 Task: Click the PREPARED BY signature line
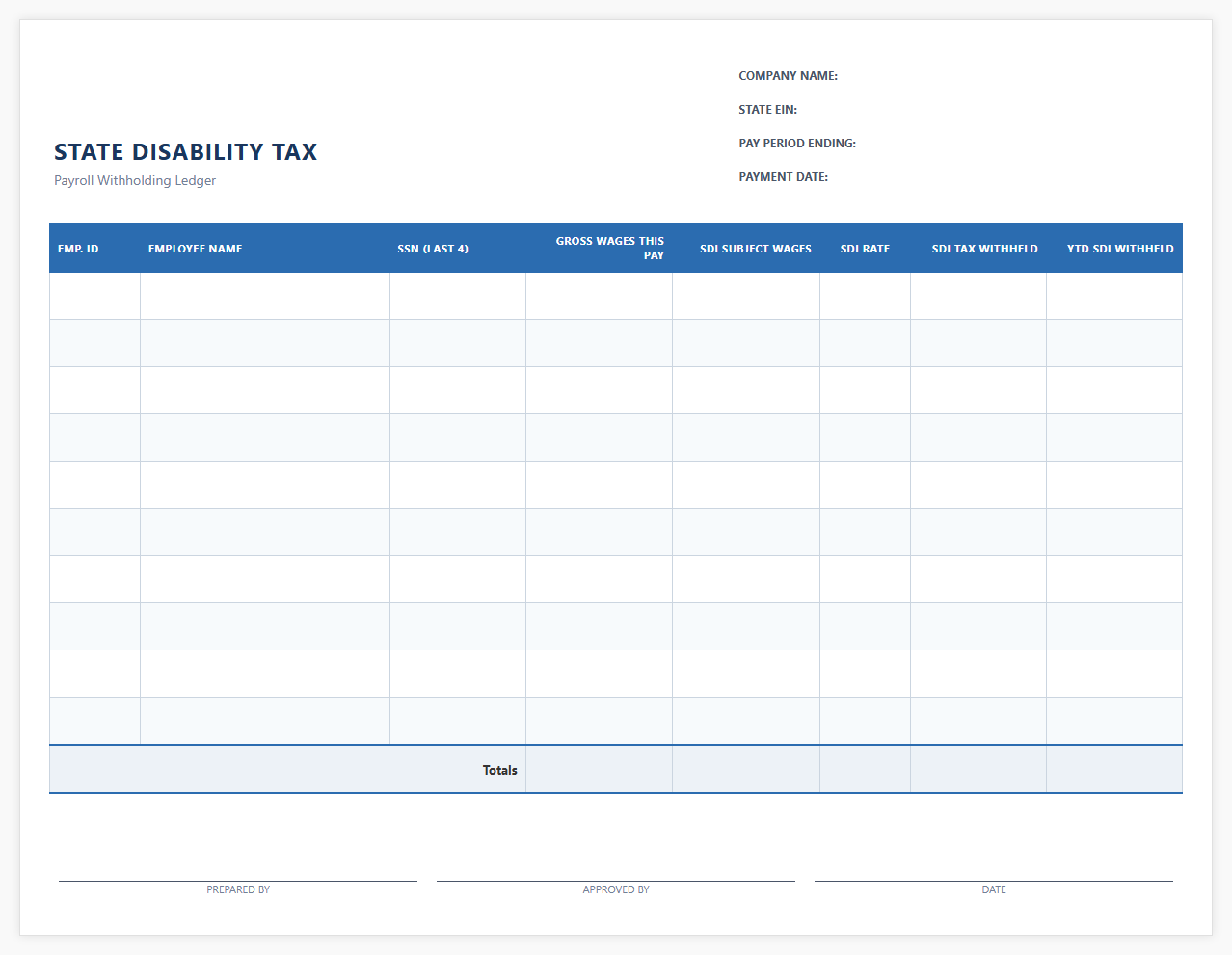pyautogui.click(x=238, y=881)
